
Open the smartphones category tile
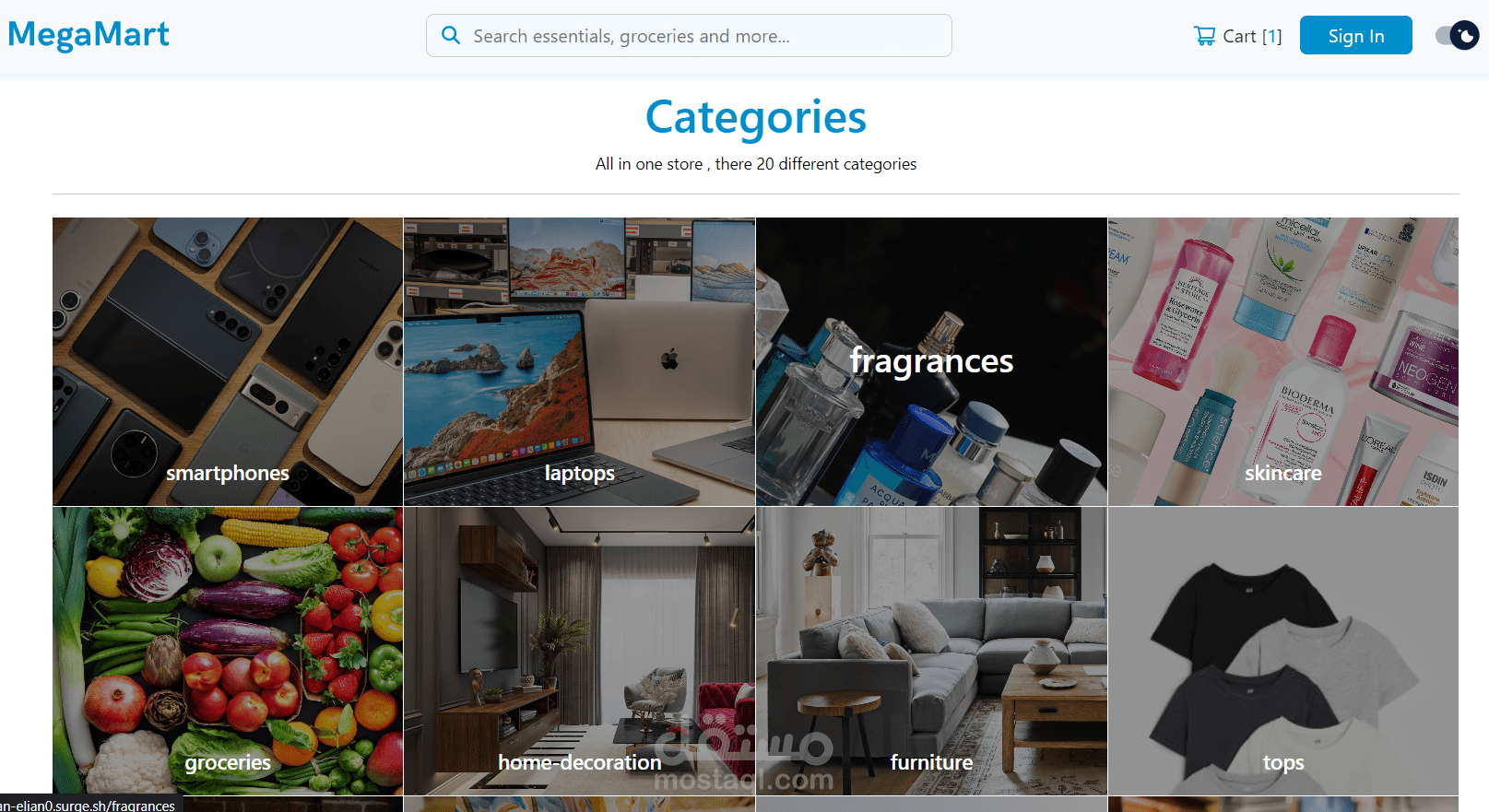tap(228, 361)
